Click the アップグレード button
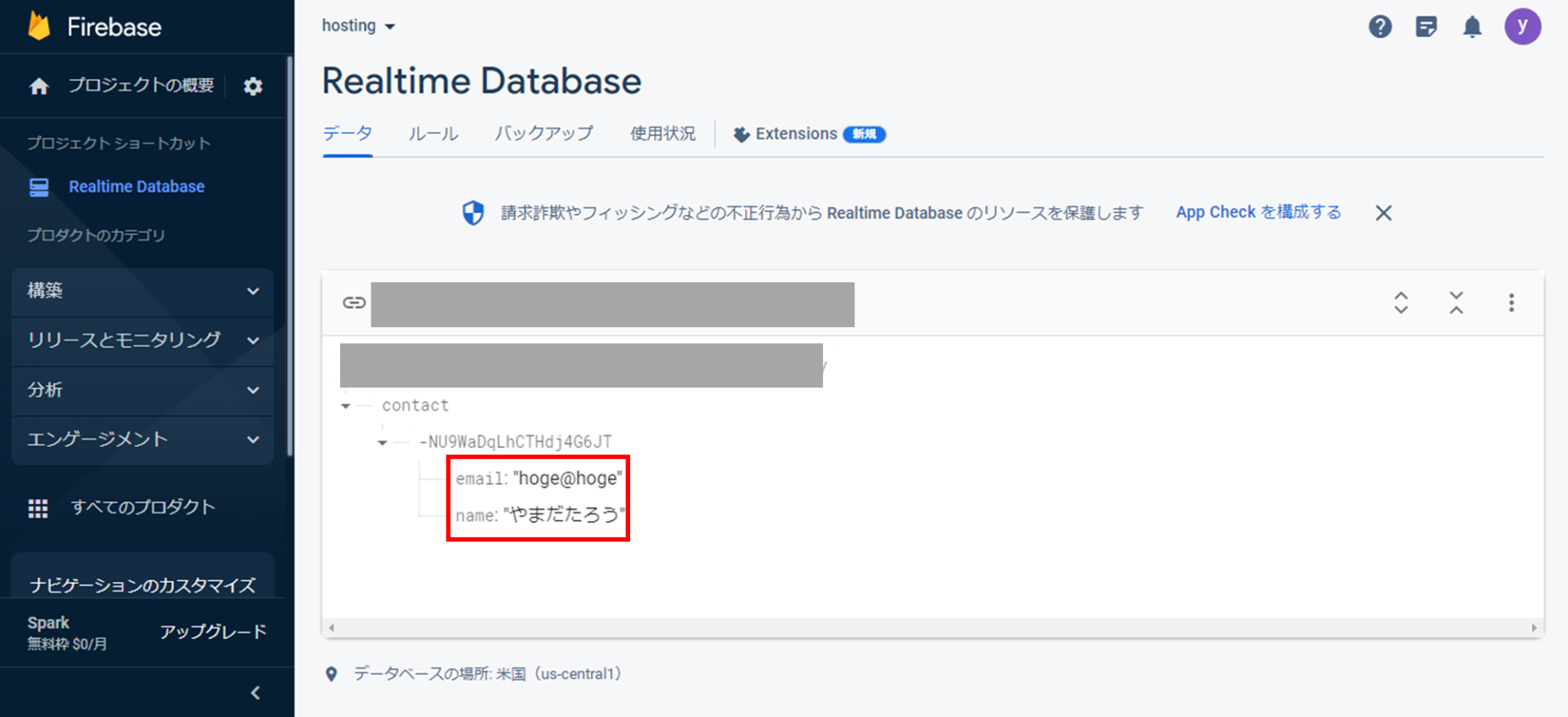This screenshot has width=1568, height=717. [x=213, y=630]
